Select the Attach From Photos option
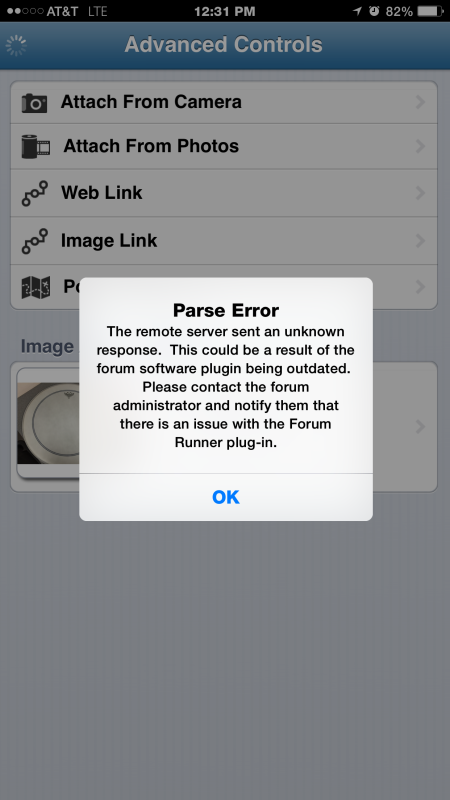Image resolution: width=450 pixels, height=800 pixels. coord(224,146)
